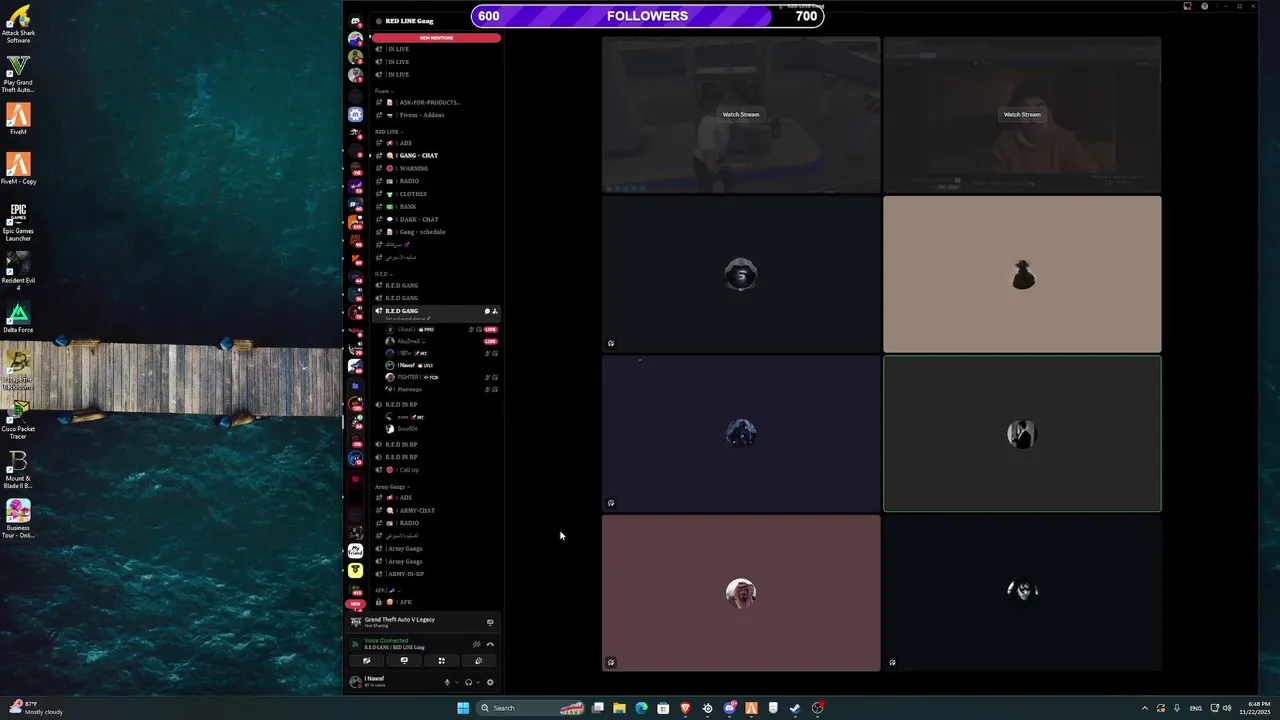Open the ARMY-CHAT channel
This screenshot has height=720, width=1280.
pyautogui.click(x=436, y=510)
